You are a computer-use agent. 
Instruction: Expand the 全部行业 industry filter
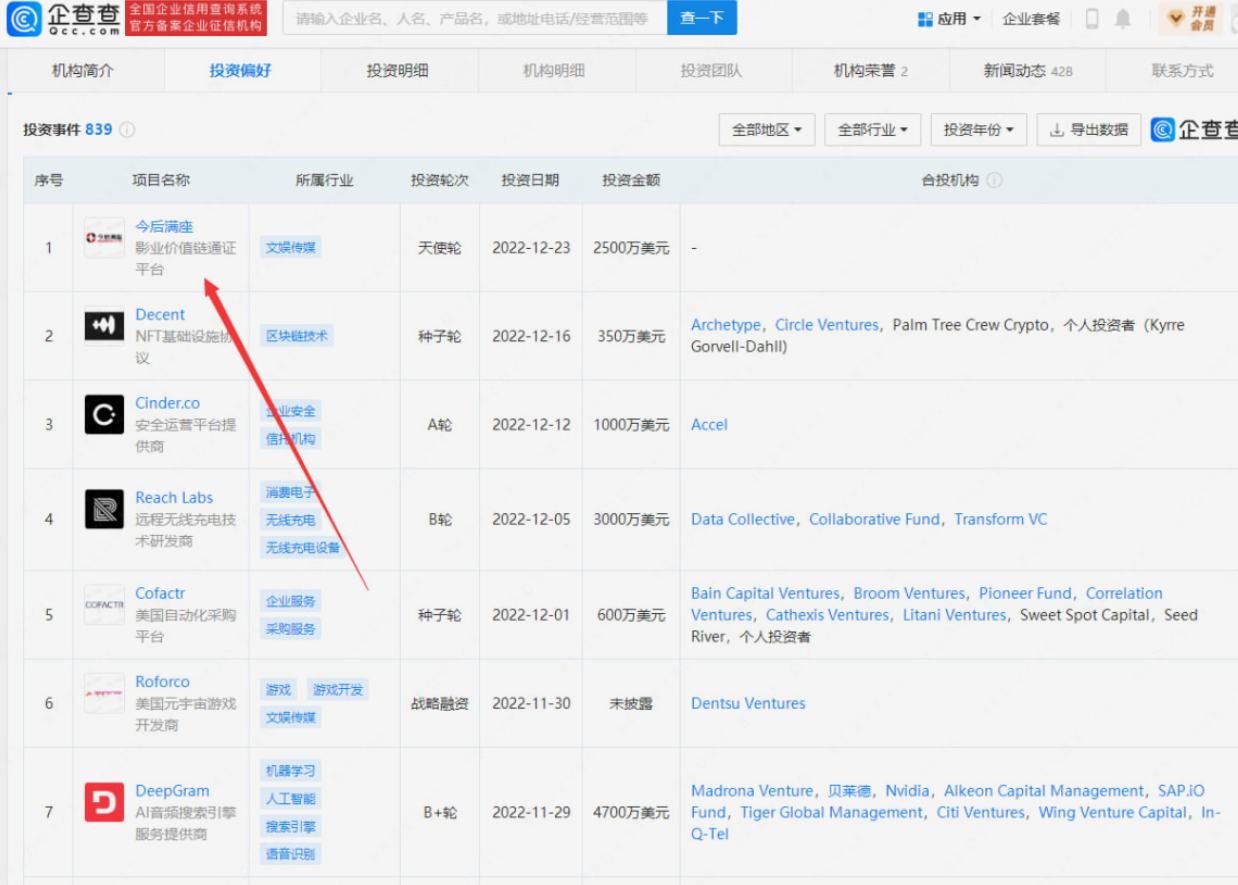pyautogui.click(x=872, y=130)
